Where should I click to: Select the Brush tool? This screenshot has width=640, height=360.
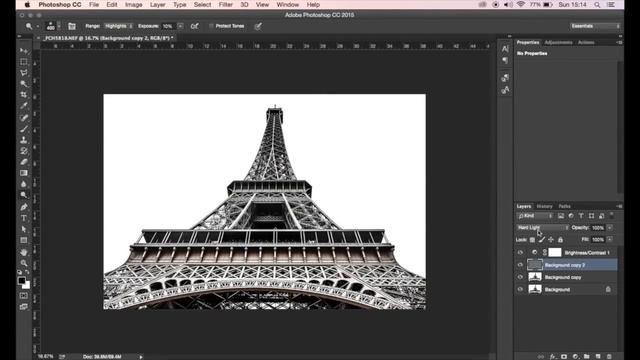pyautogui.click(x=24, y=129)
